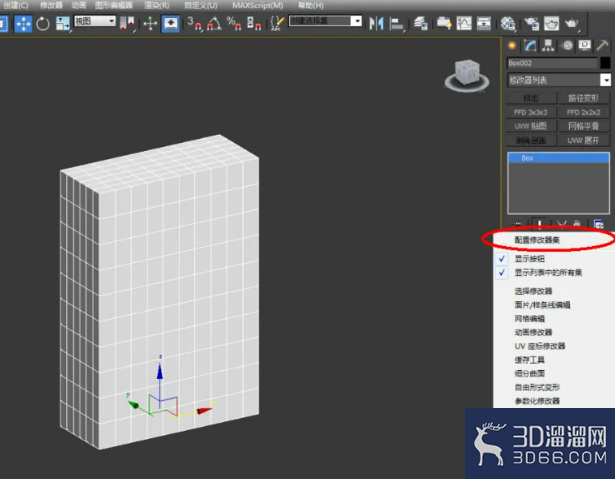The width and height of the screenshot is (615, 479).
Task: Choose the 选择修改器 set
Action: pos(554,291)
